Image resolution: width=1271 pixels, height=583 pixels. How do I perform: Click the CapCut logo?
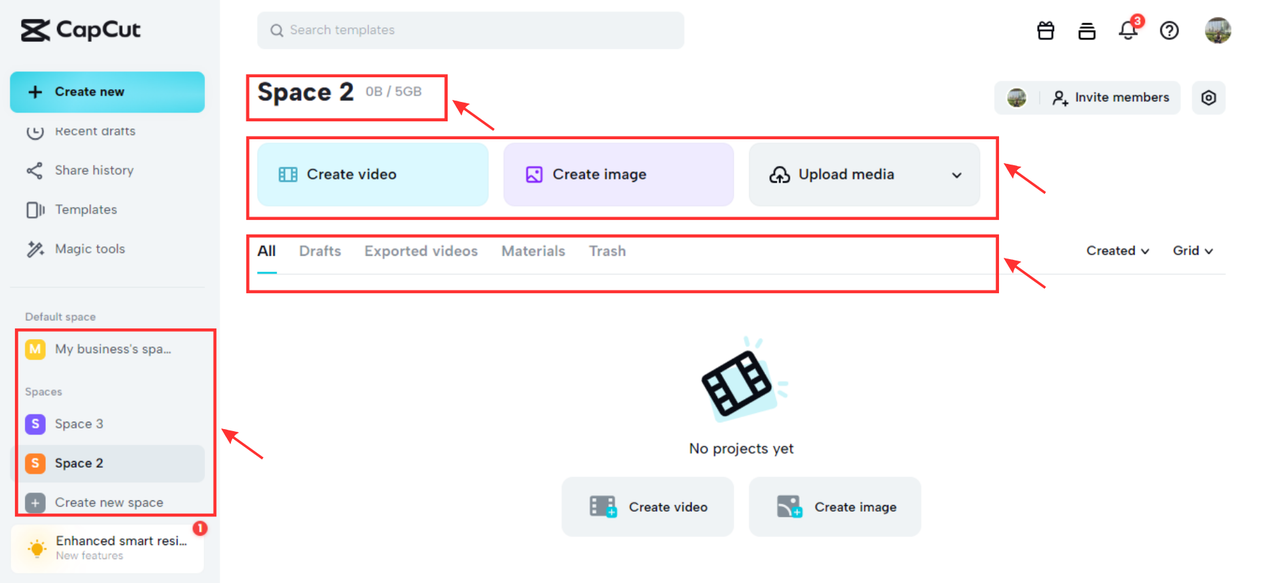pos(80,30)
